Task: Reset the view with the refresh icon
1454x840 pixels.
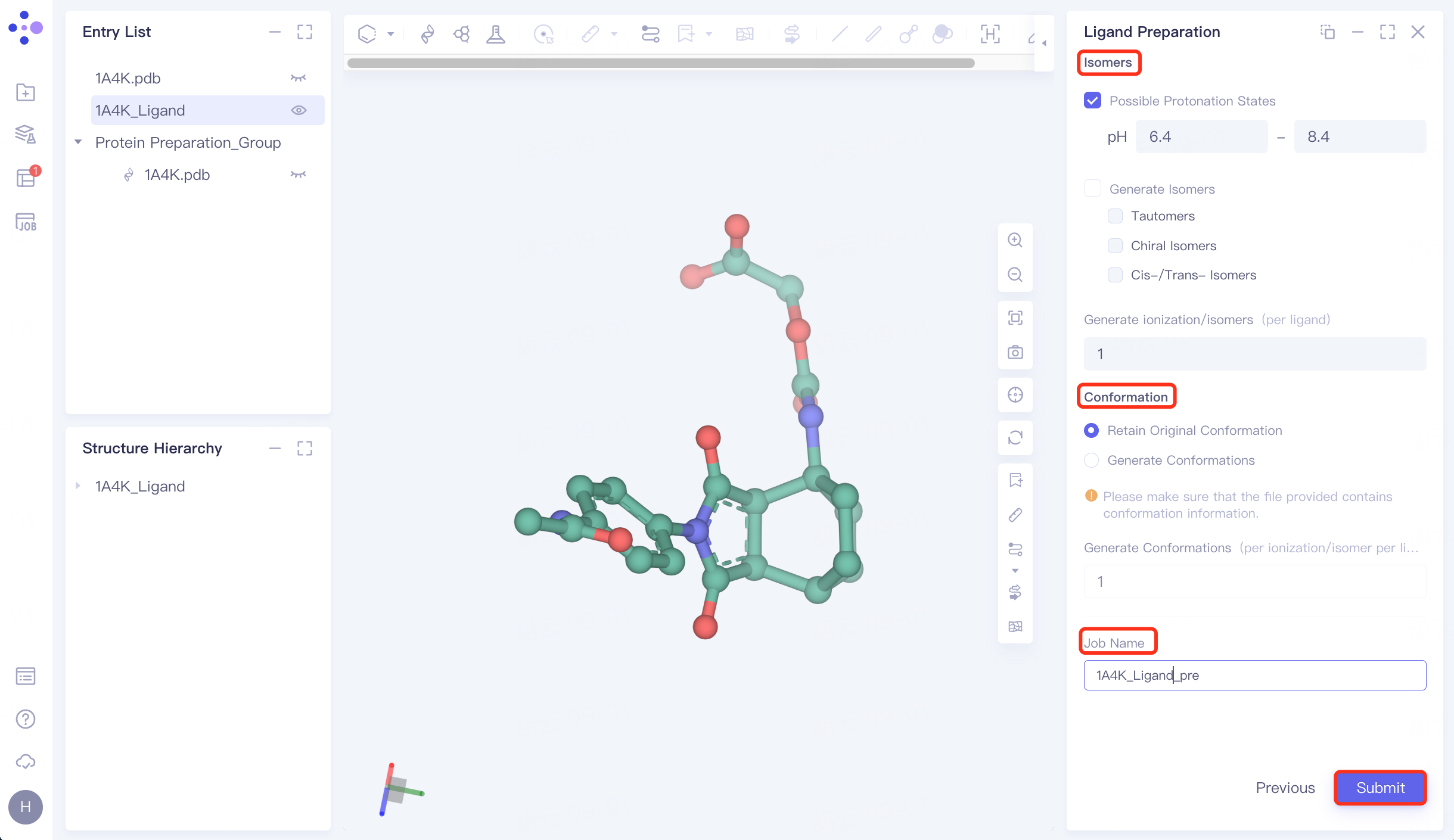Action: click(x=1015, y=437)
